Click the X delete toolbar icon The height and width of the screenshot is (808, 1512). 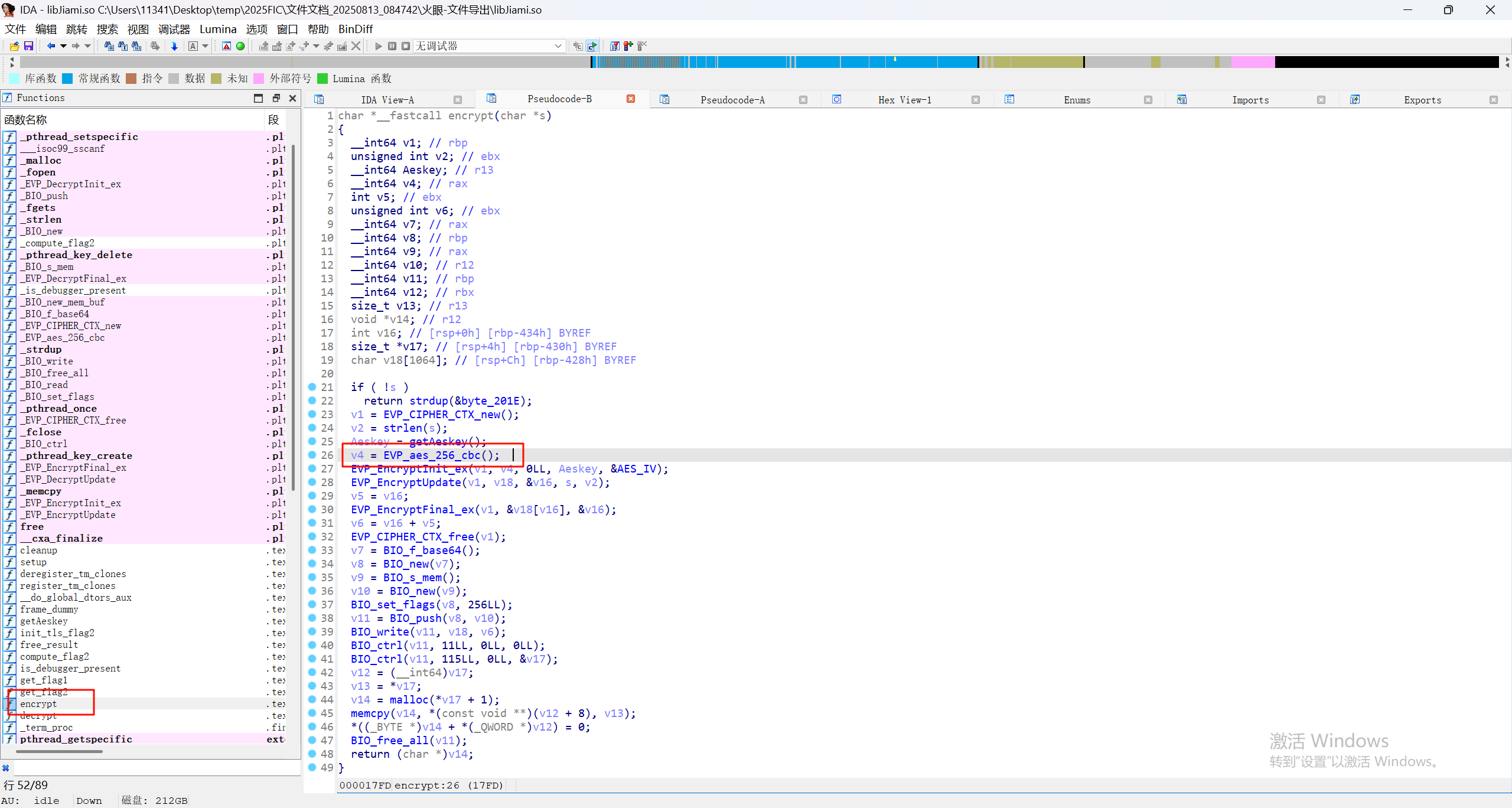(x=356, y=46)
